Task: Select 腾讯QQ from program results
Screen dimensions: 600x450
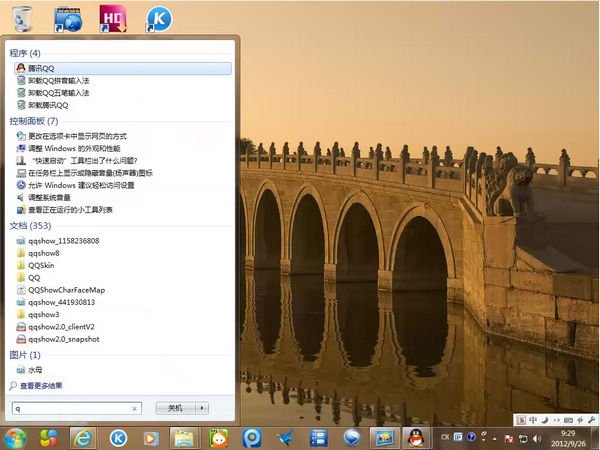Action: click(x=41, y=68)
